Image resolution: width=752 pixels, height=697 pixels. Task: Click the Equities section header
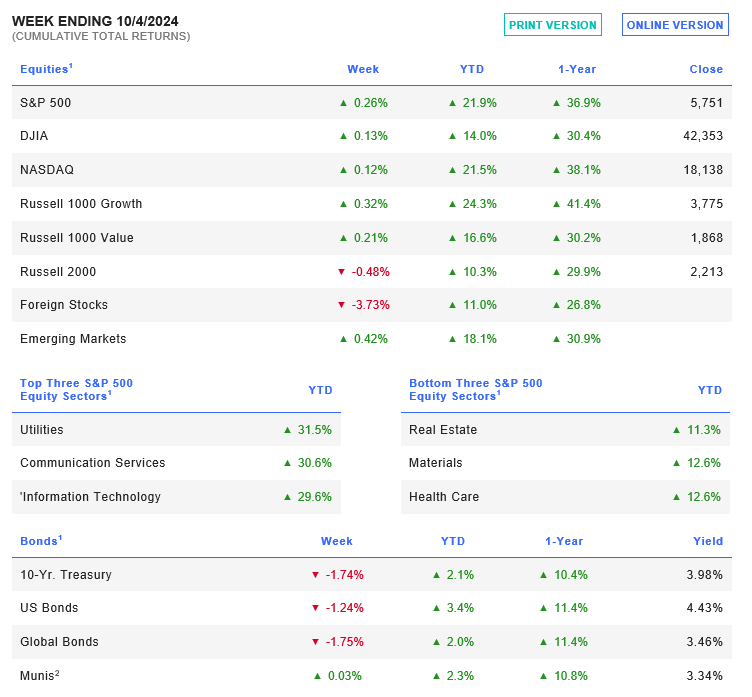tap(46, 69)
